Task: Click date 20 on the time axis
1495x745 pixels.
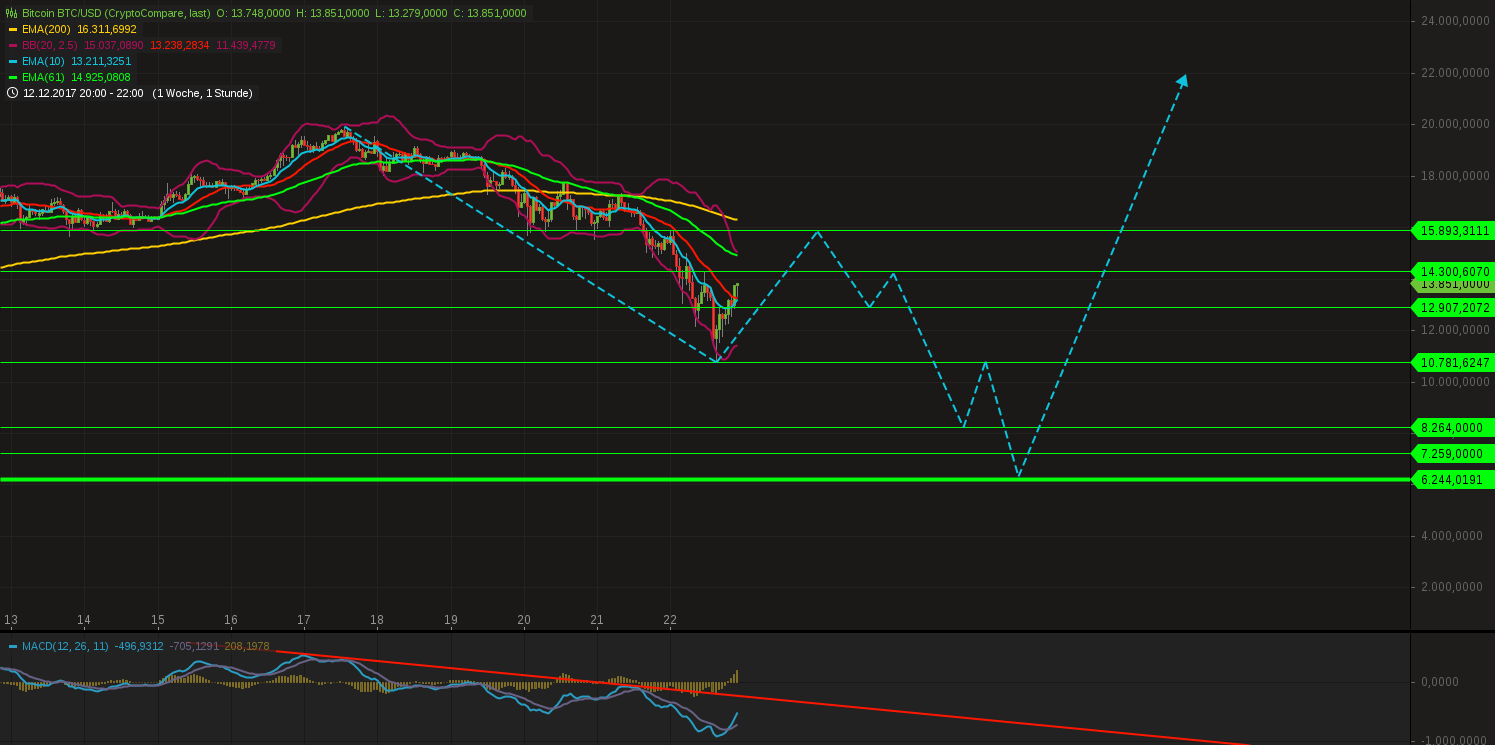Action: click(x=524, y=619)
